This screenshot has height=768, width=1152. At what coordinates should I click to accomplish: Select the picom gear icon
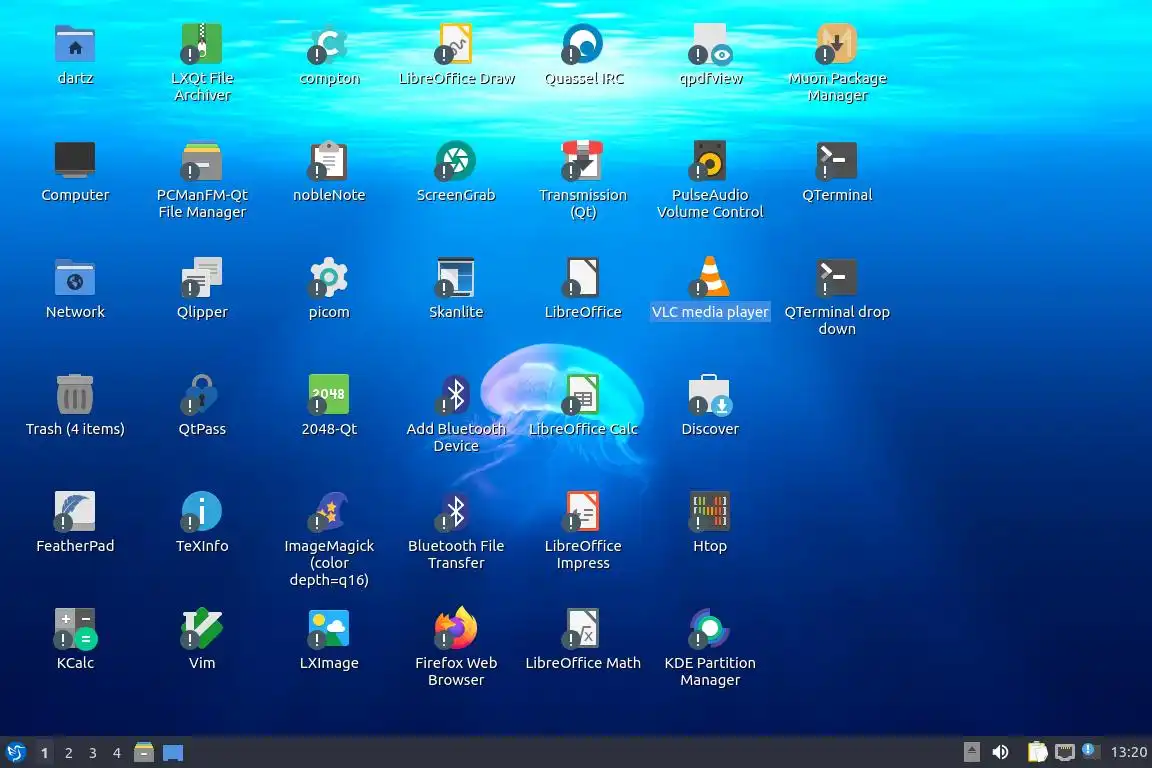328,278
